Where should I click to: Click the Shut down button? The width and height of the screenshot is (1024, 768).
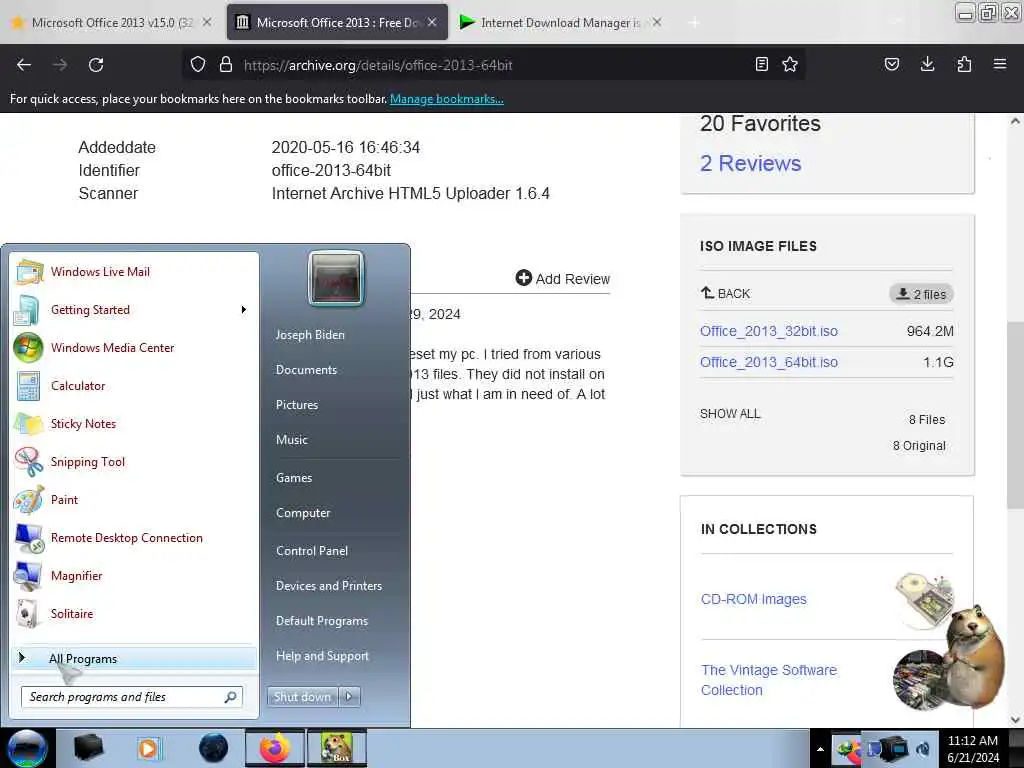click(x=302, y=697)
